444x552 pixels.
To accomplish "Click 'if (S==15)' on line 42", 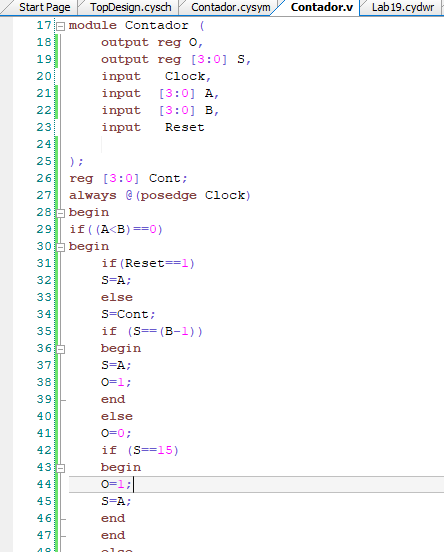I will coord(140,450).
